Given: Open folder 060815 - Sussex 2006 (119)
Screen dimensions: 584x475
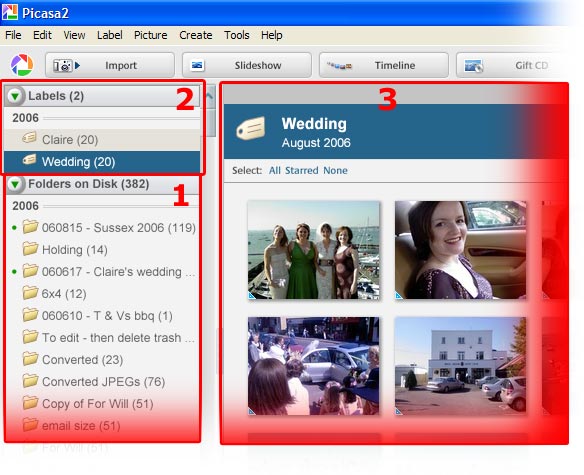Looking at the screenshot, I should click(119, 228).
